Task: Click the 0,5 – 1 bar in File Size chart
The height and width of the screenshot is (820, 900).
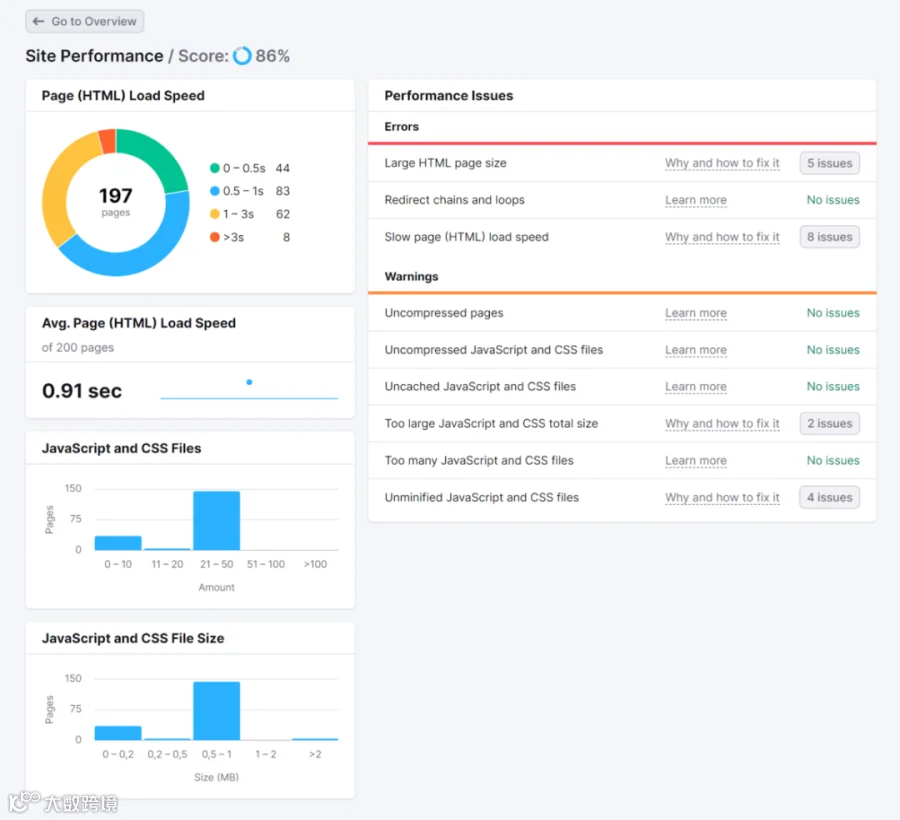Action: [x=216, y=711]
